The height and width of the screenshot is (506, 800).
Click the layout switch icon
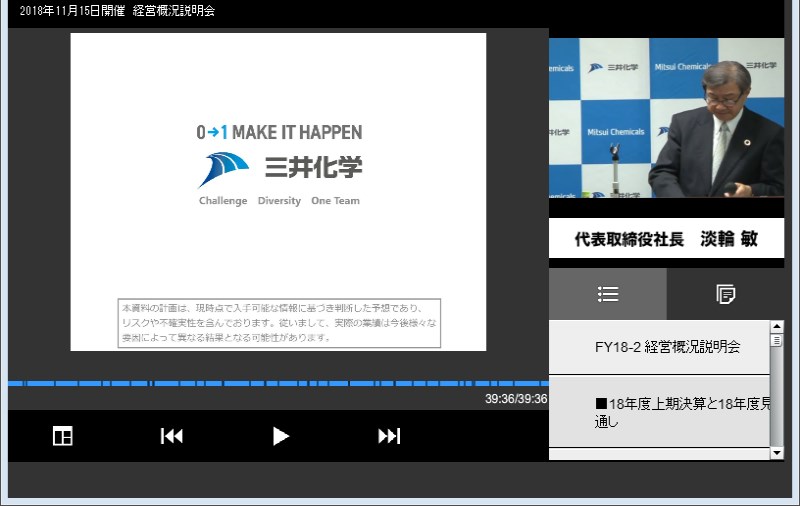click(63, 436)
